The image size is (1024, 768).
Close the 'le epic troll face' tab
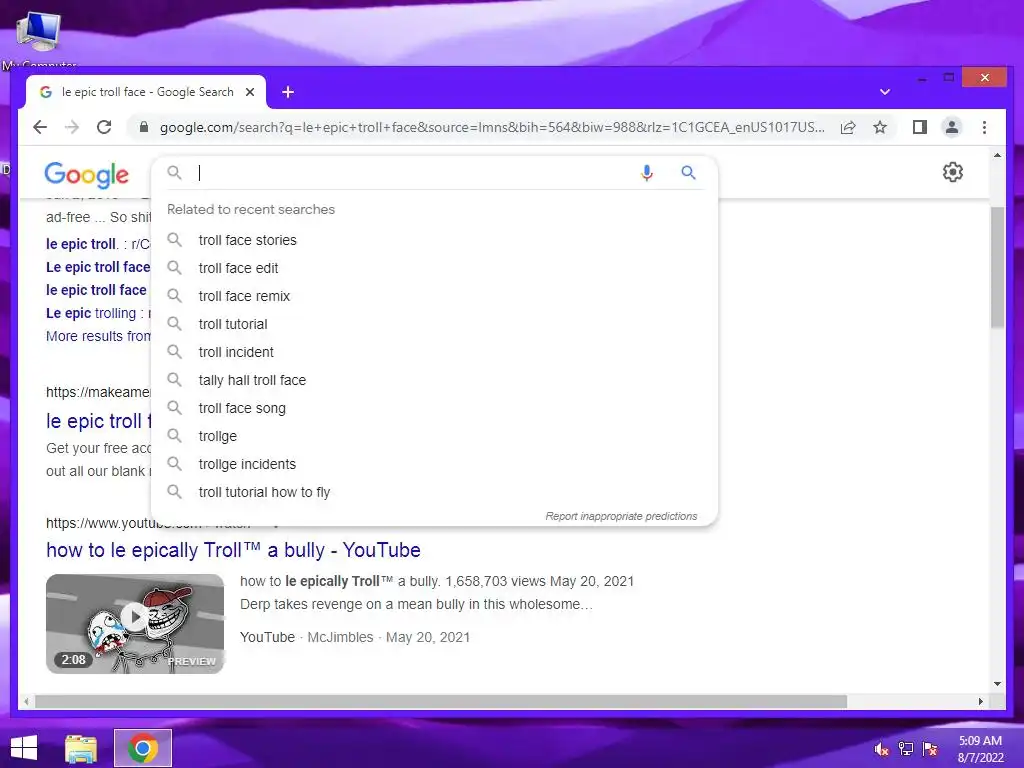pos(249,92)
